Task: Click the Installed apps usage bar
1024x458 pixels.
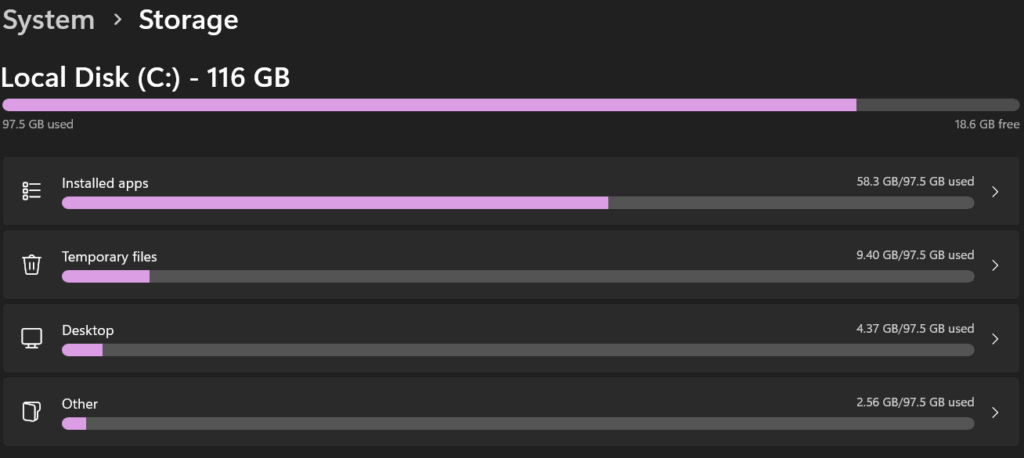Action: [518, 203]
